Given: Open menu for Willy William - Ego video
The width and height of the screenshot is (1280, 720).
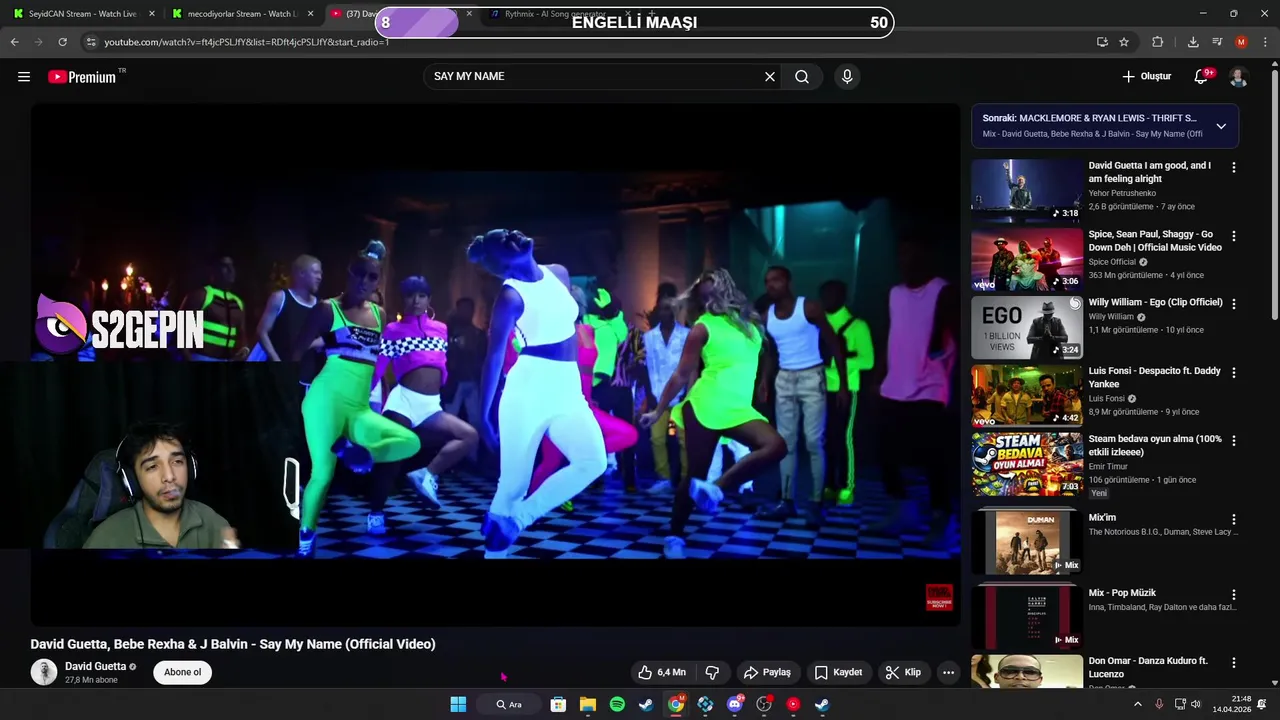Looking at the screenshot, I should pos(1234,304).
